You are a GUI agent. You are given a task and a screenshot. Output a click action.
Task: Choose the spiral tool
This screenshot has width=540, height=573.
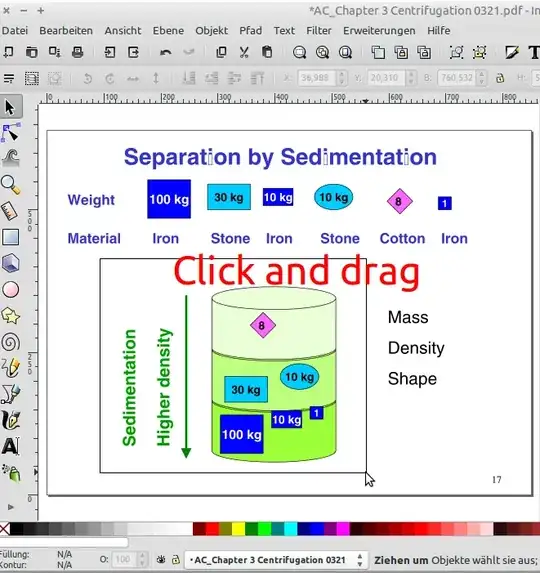click(x=11, y=342)
